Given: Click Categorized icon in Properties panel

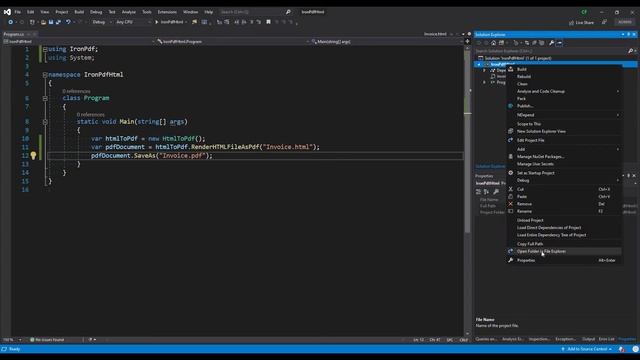Looking at the screenshot, I should pos(478,191).
